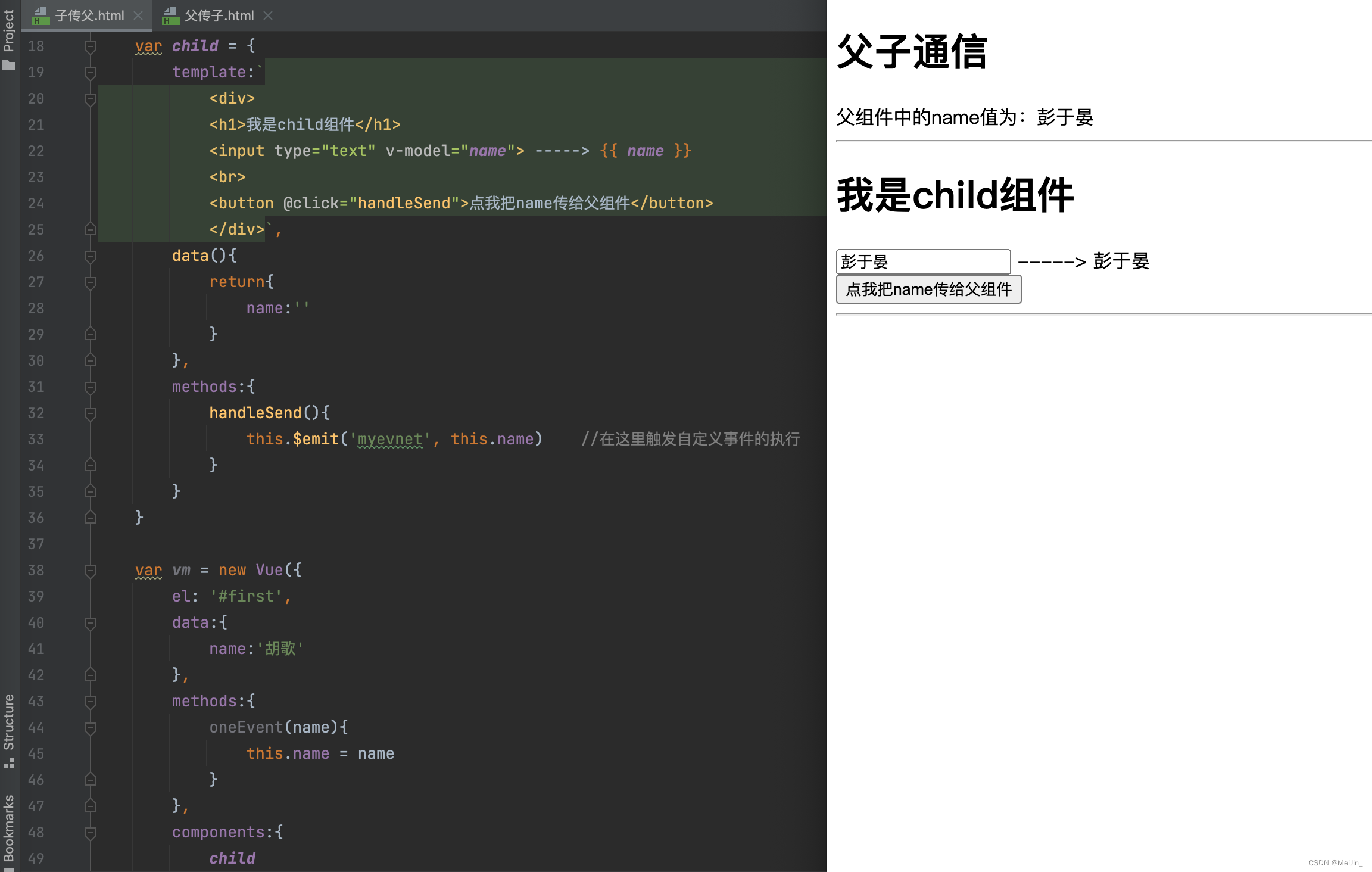Close the 父传子.html editor tab
1372x872 pixels.
(x=268, y=15)
